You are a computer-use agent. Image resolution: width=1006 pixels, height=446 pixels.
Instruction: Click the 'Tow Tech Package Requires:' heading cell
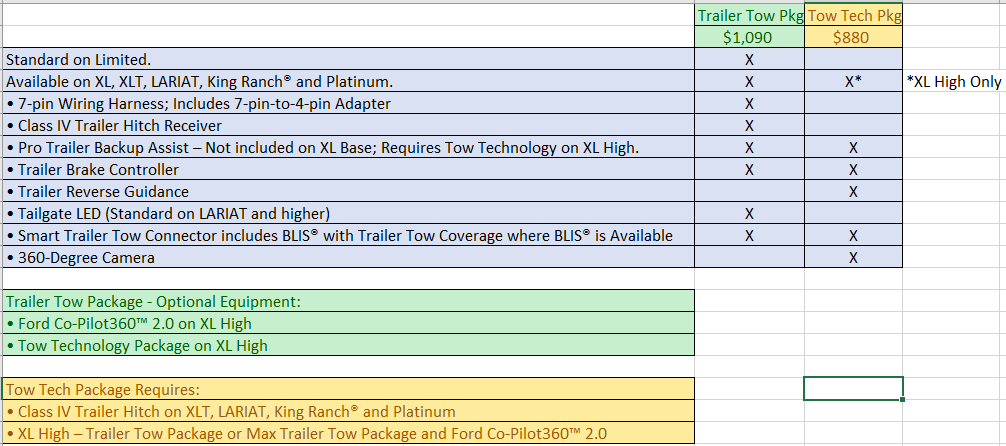(x=348, y=389)
